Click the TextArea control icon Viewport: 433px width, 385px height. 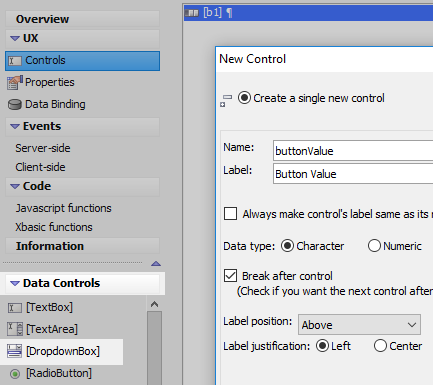tap(15, 329)
